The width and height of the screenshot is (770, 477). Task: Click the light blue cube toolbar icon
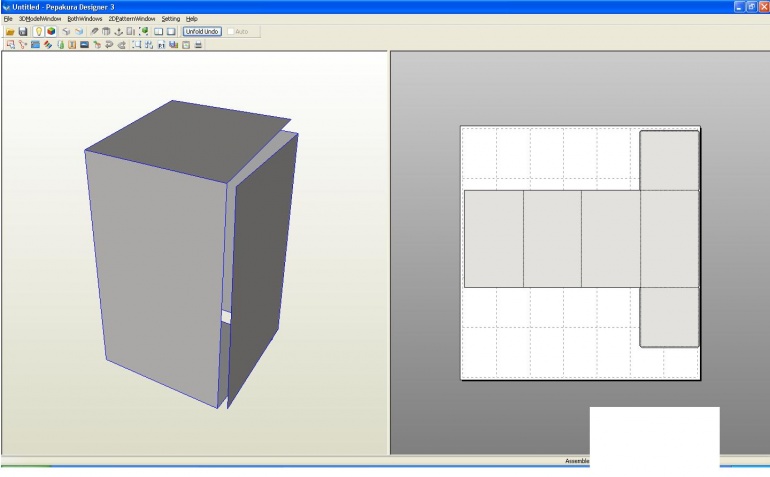tap(79, 31)
